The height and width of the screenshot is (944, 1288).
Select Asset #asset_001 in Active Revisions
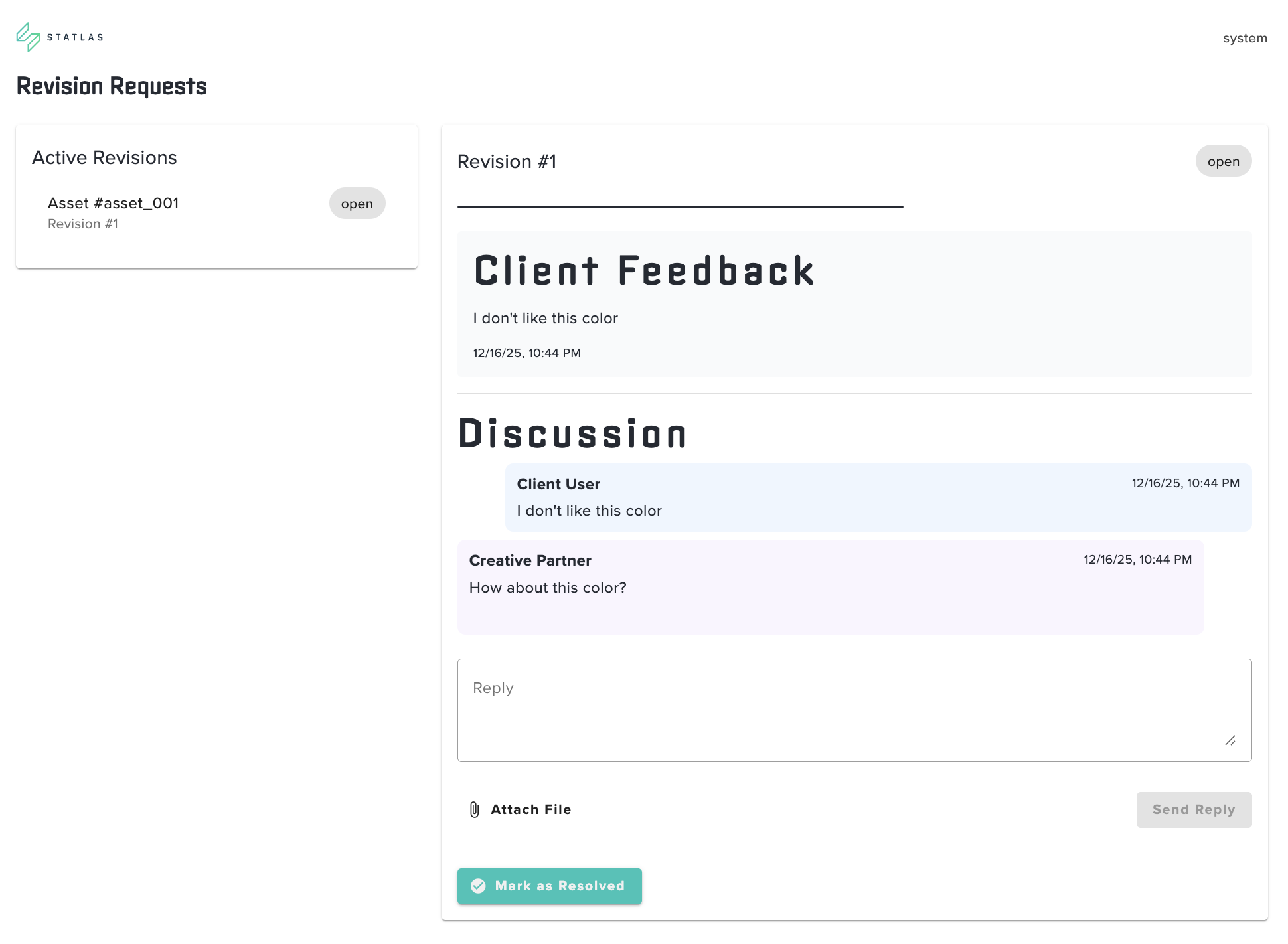114,204
